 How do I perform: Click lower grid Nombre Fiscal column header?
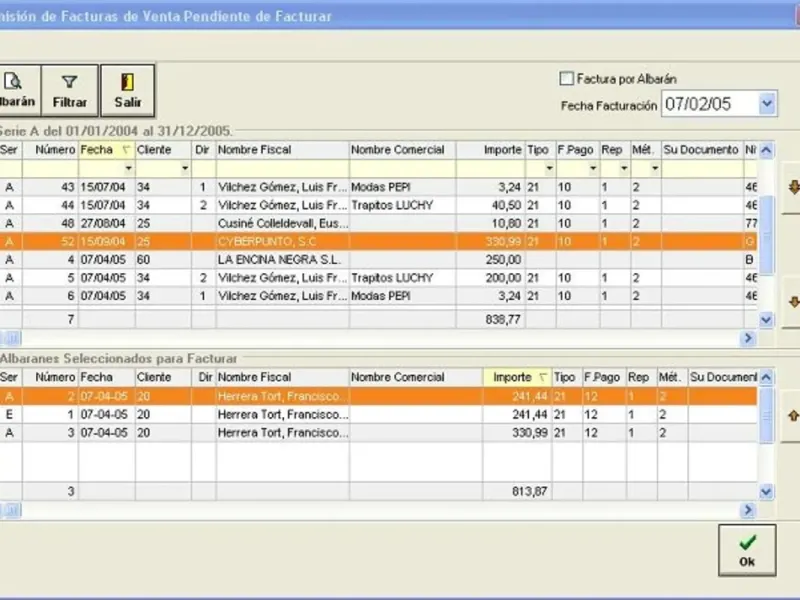point(283,378)
